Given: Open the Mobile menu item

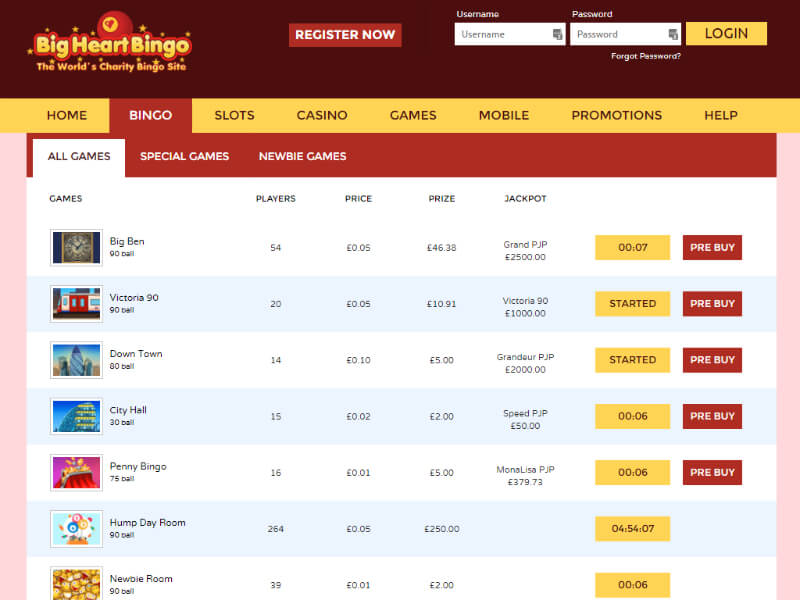Looking at the screenshot, I should click(x=504, y=115).
